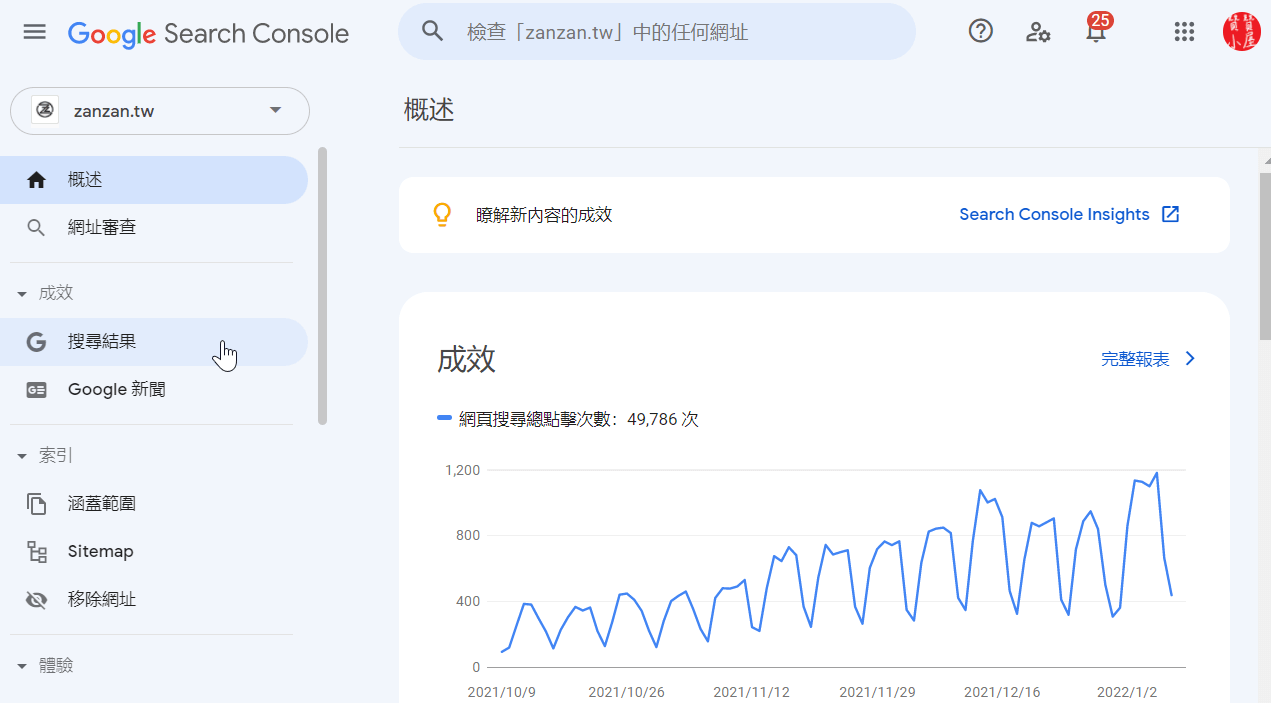Click the 2021/11/12 axis date label
Screen dimensions: 1271x703
click(751, 692)
